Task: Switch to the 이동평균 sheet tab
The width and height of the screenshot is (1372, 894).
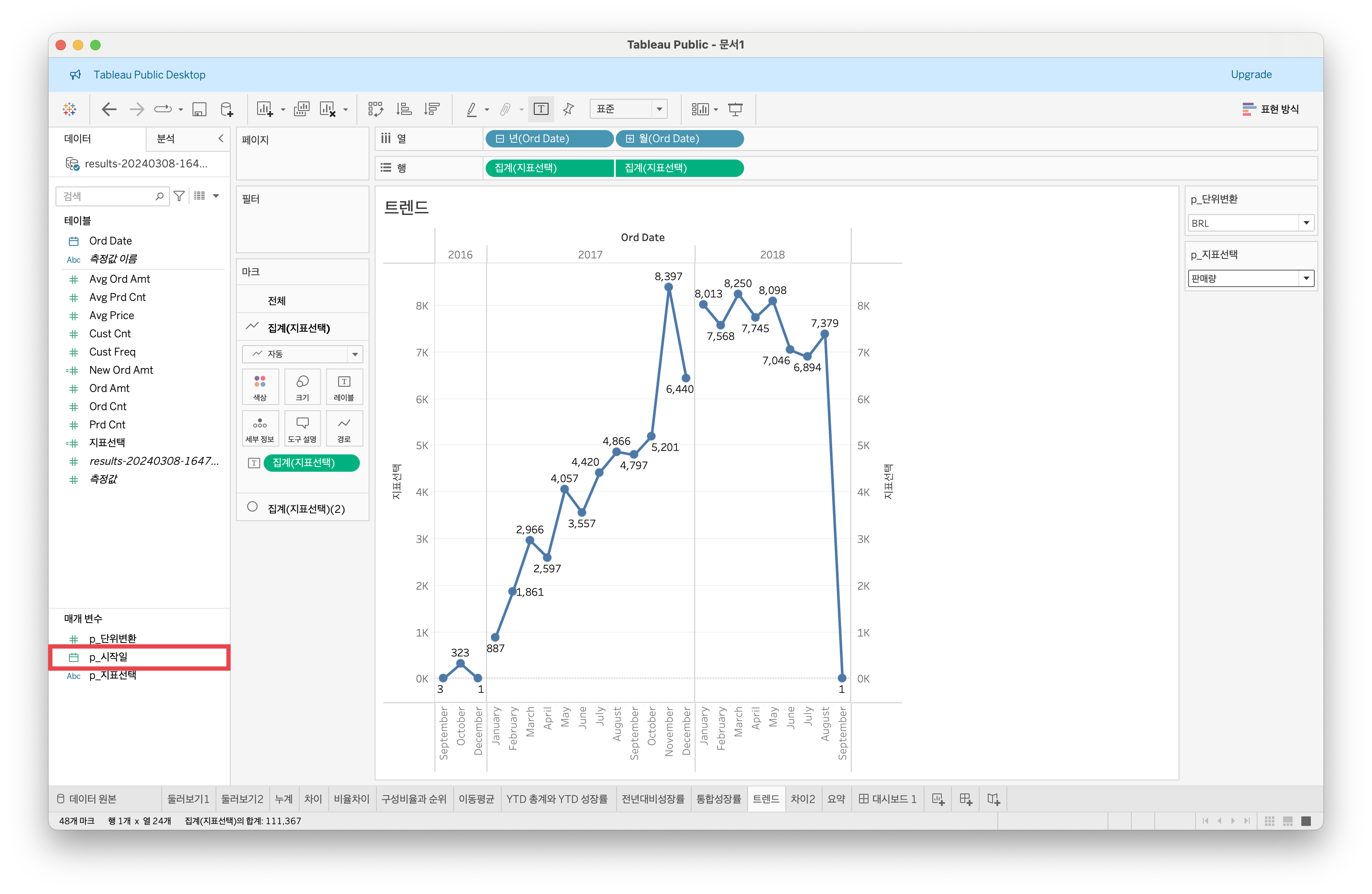Action: 476,799
